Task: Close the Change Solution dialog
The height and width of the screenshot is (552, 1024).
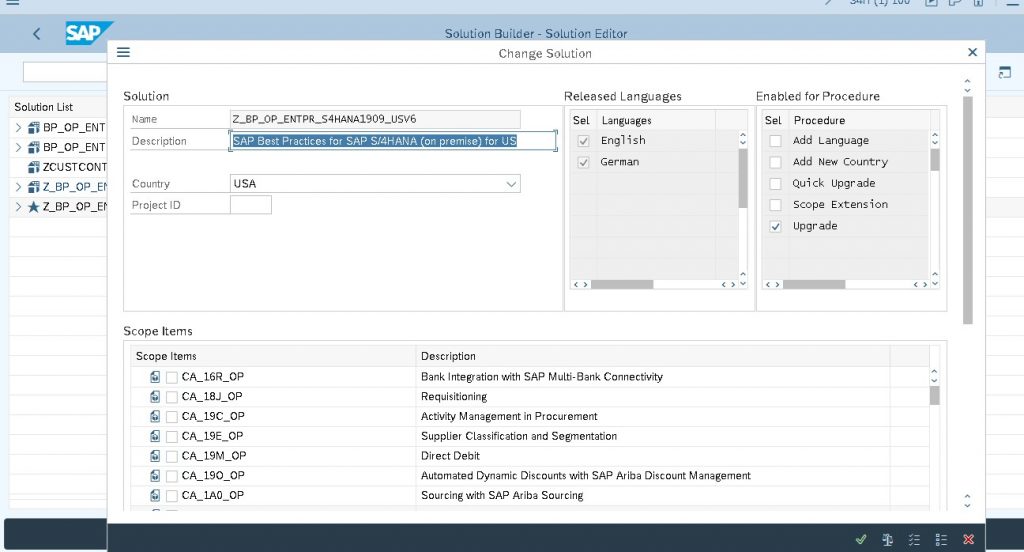Action: 972,52
